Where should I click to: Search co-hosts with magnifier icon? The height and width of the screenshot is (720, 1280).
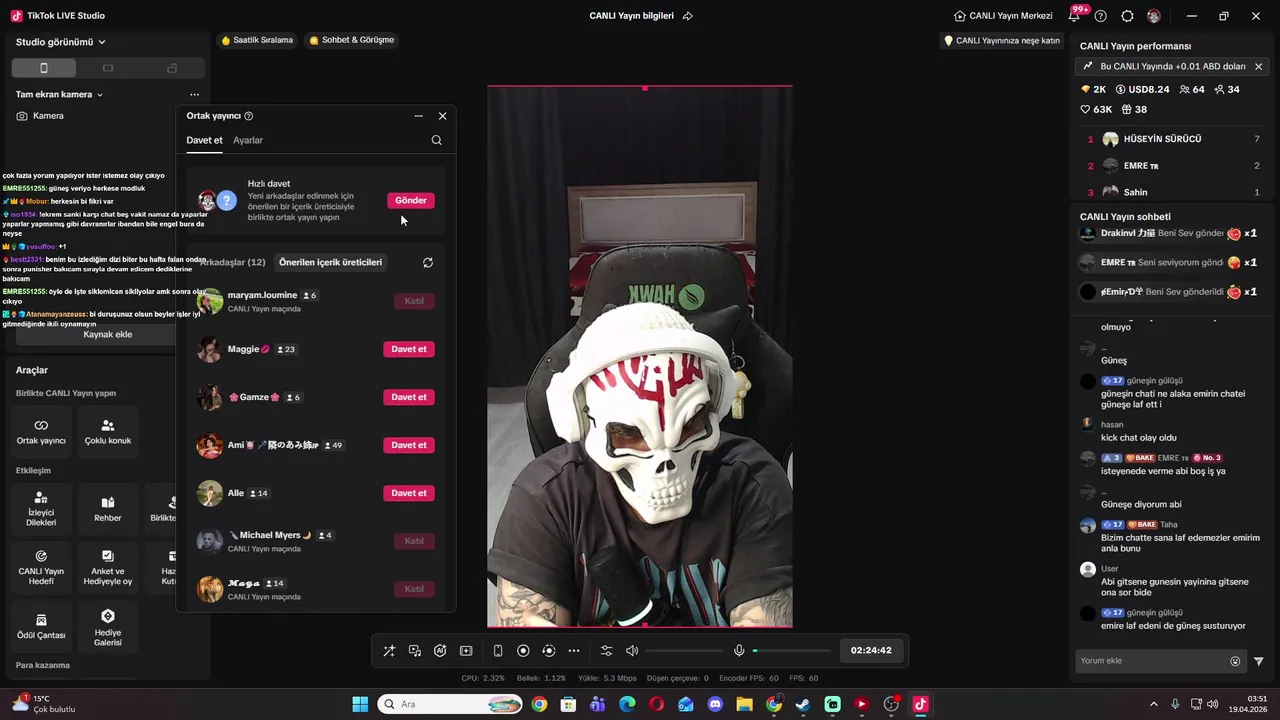point(436,140)
